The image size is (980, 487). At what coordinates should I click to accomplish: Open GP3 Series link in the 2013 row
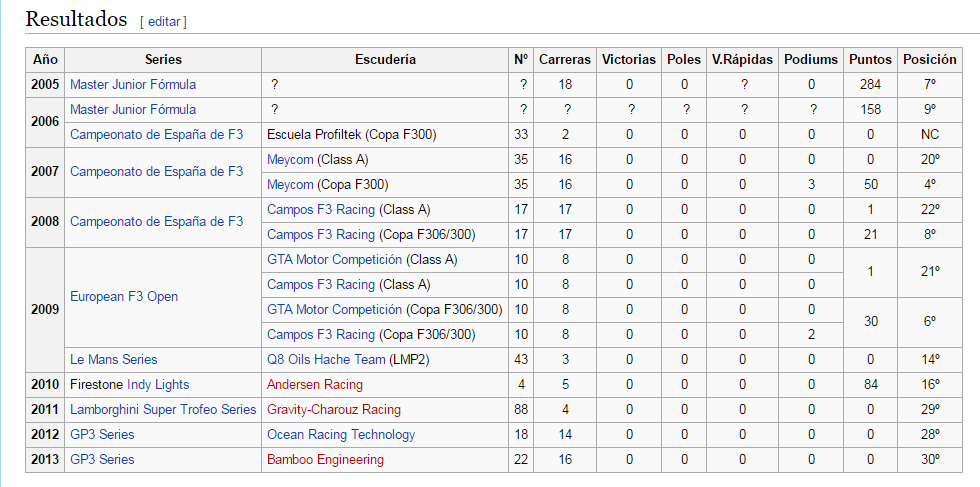(x=102, y=459)
